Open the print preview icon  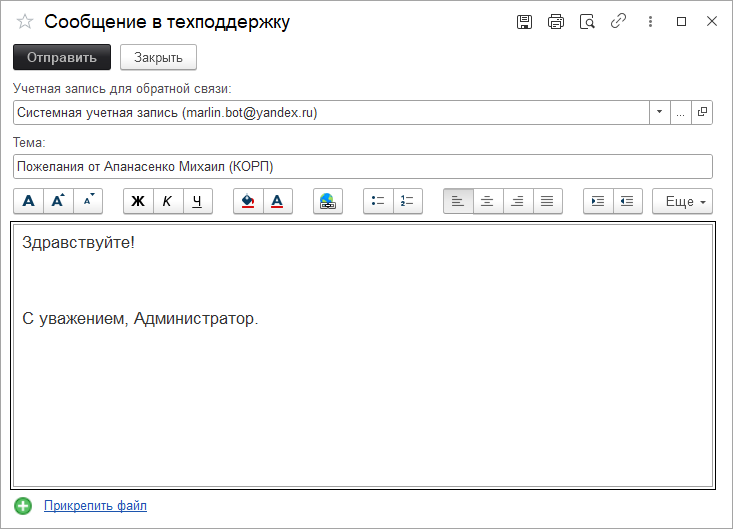[x=588, y=22]
